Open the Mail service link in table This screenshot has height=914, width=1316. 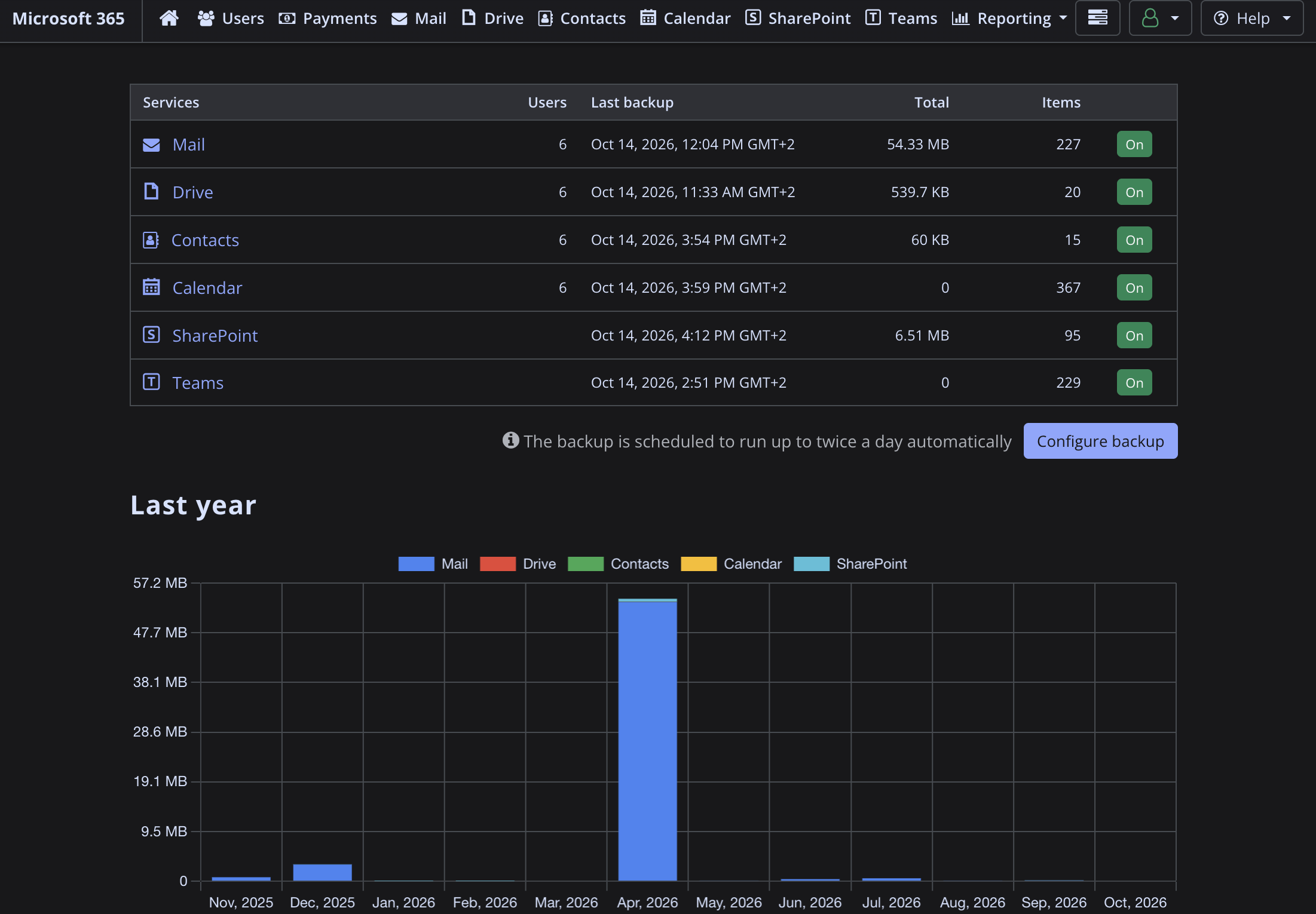pyautogui.click(x=189, y=145)
